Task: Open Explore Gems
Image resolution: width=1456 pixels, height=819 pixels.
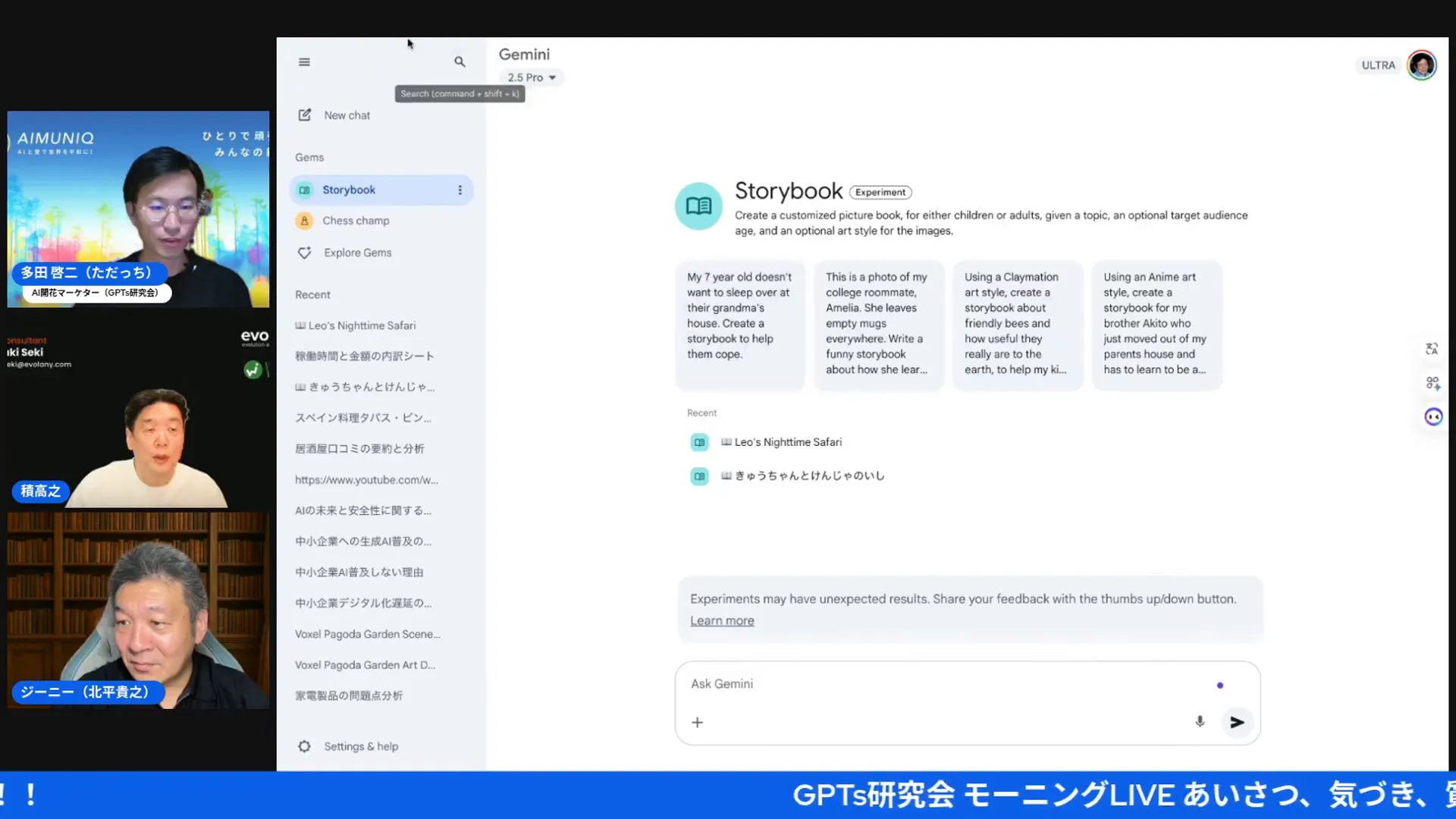Action: click(381, 253)
